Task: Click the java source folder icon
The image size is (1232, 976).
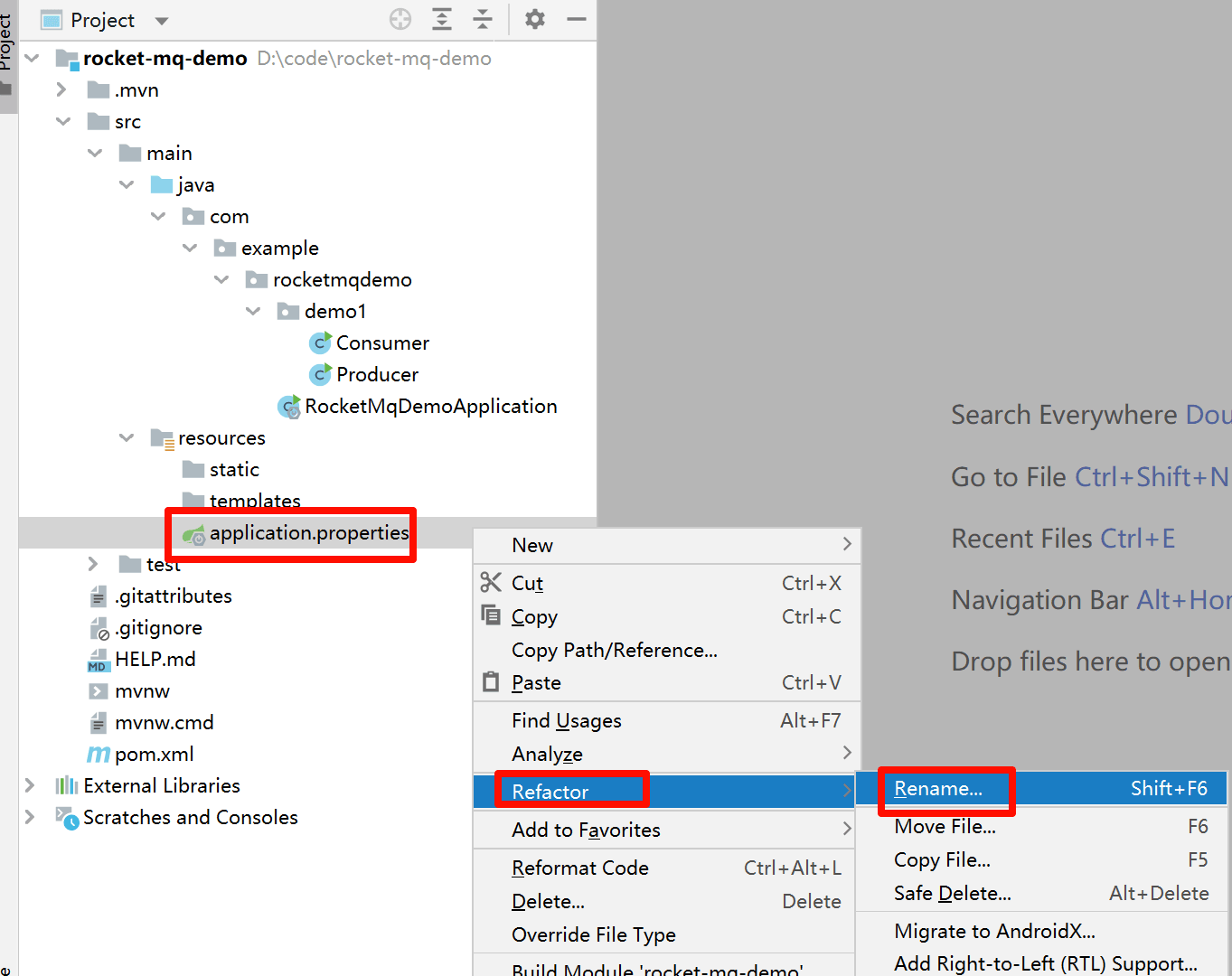Action: point(162,185)
